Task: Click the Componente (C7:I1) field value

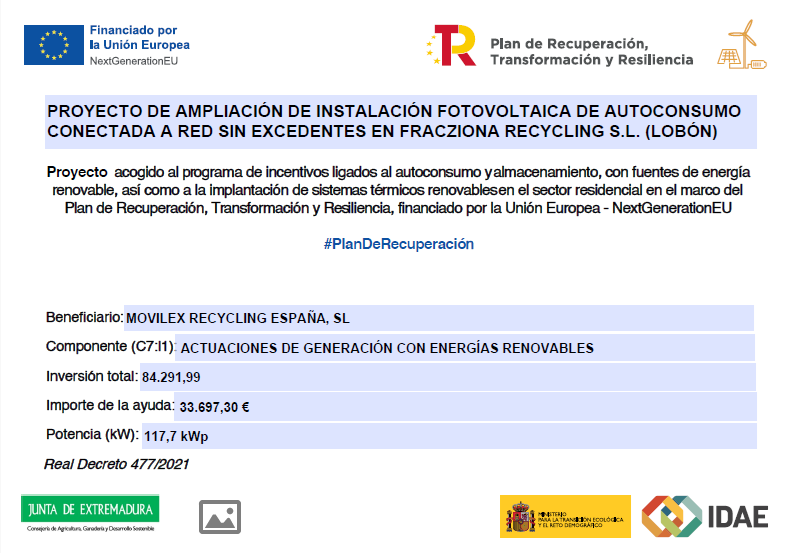Action: coord(465,348)
